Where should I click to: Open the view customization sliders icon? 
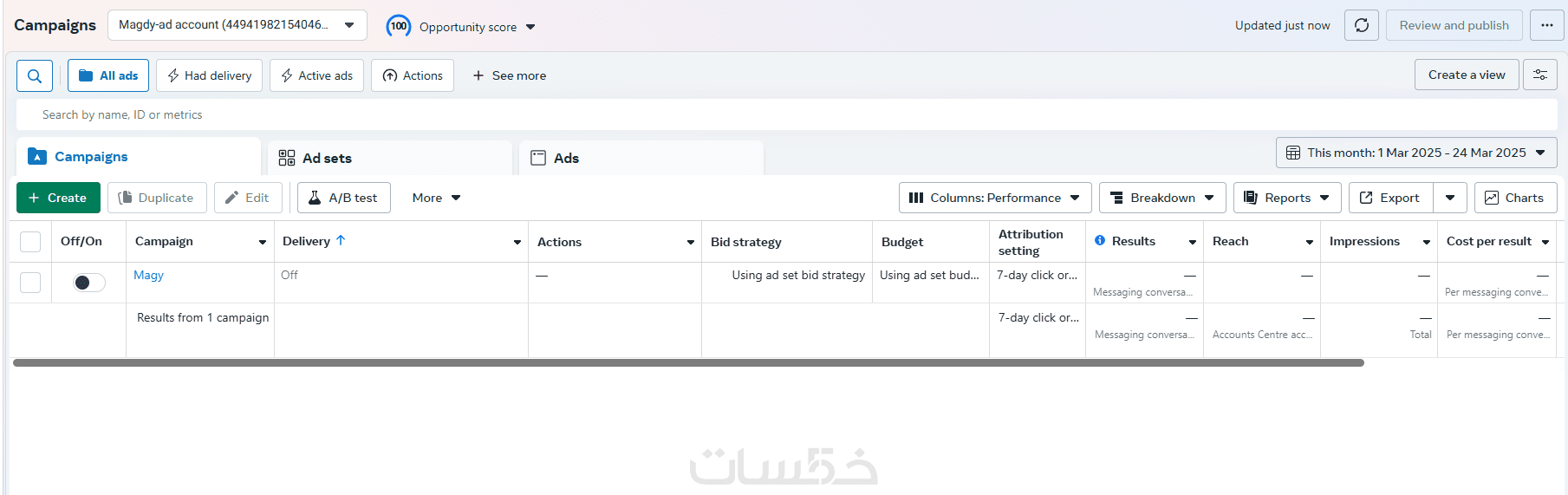point(1540,75)
